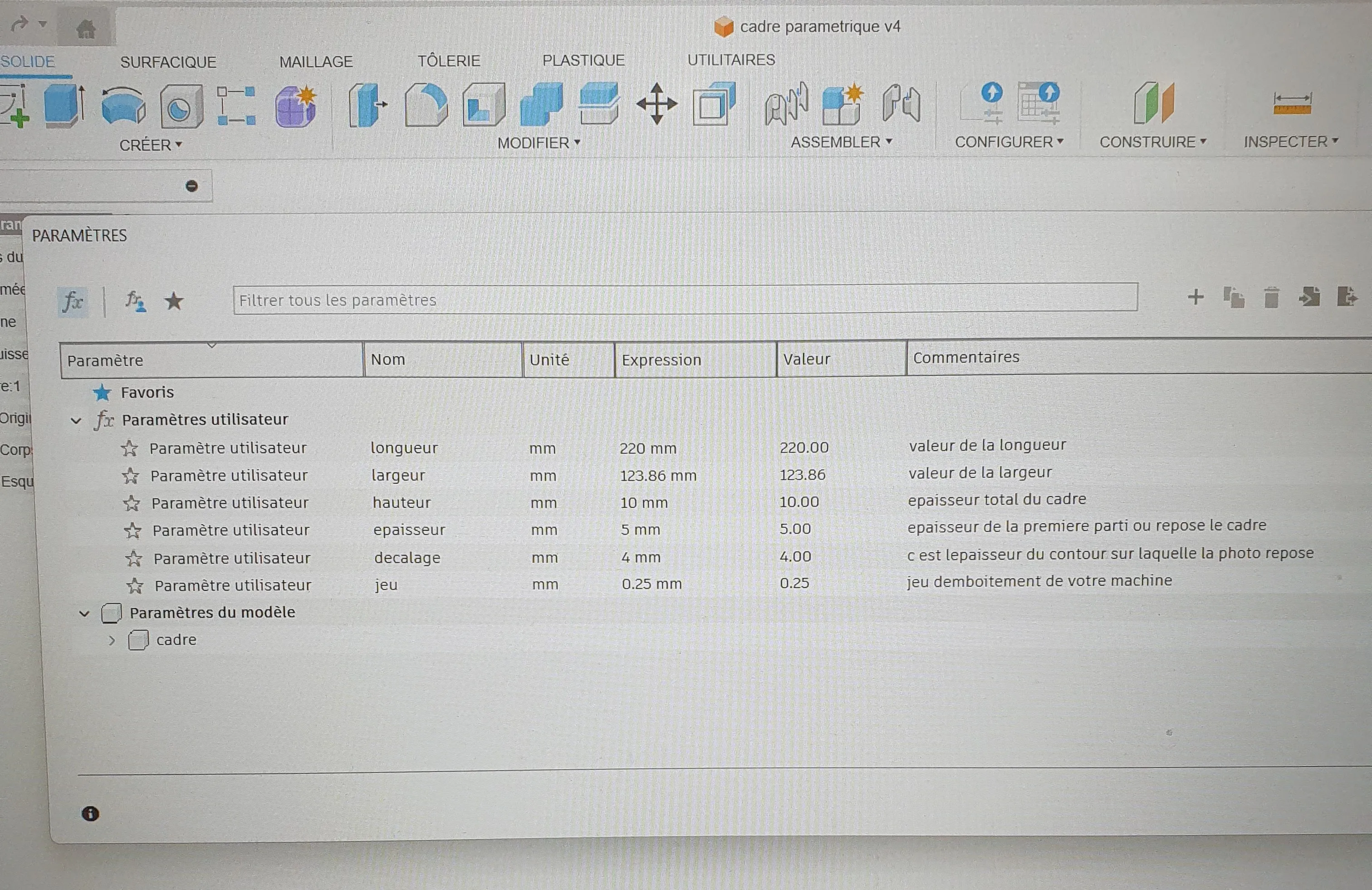Image resolution: width=1372 pixels, height=890 pixels.
Task: Click the trash delete parameter icon
Action: tap(1271, 298)
